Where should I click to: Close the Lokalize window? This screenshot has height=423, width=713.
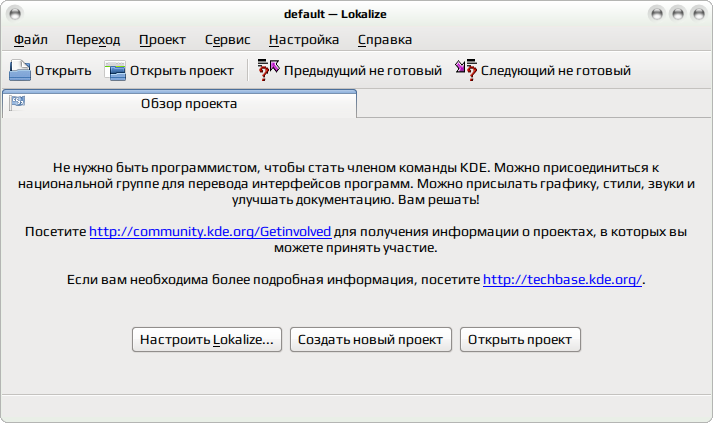coord(698,14)
